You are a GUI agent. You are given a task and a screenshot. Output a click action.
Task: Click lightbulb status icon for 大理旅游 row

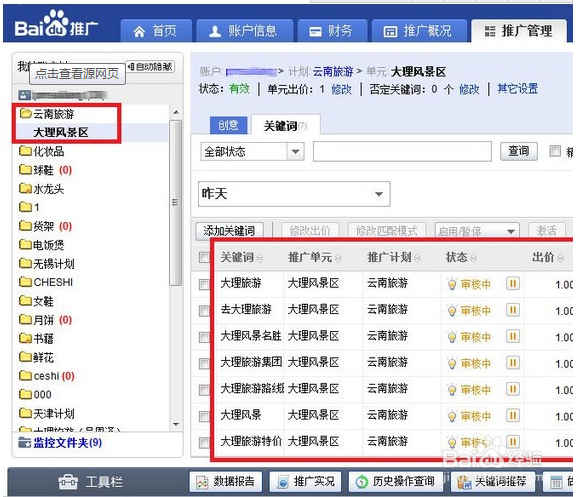coord(452,284)
